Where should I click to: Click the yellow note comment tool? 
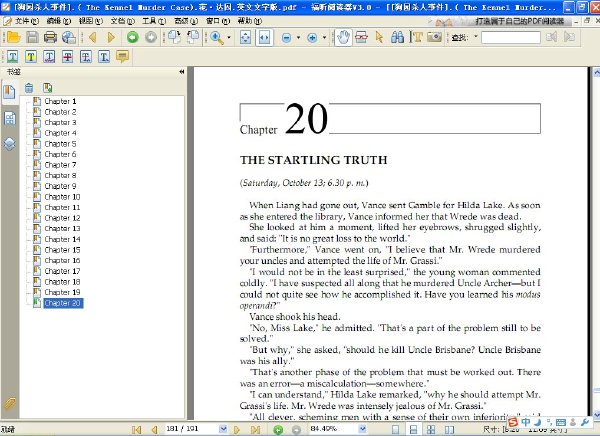click(x=122, y=57)
